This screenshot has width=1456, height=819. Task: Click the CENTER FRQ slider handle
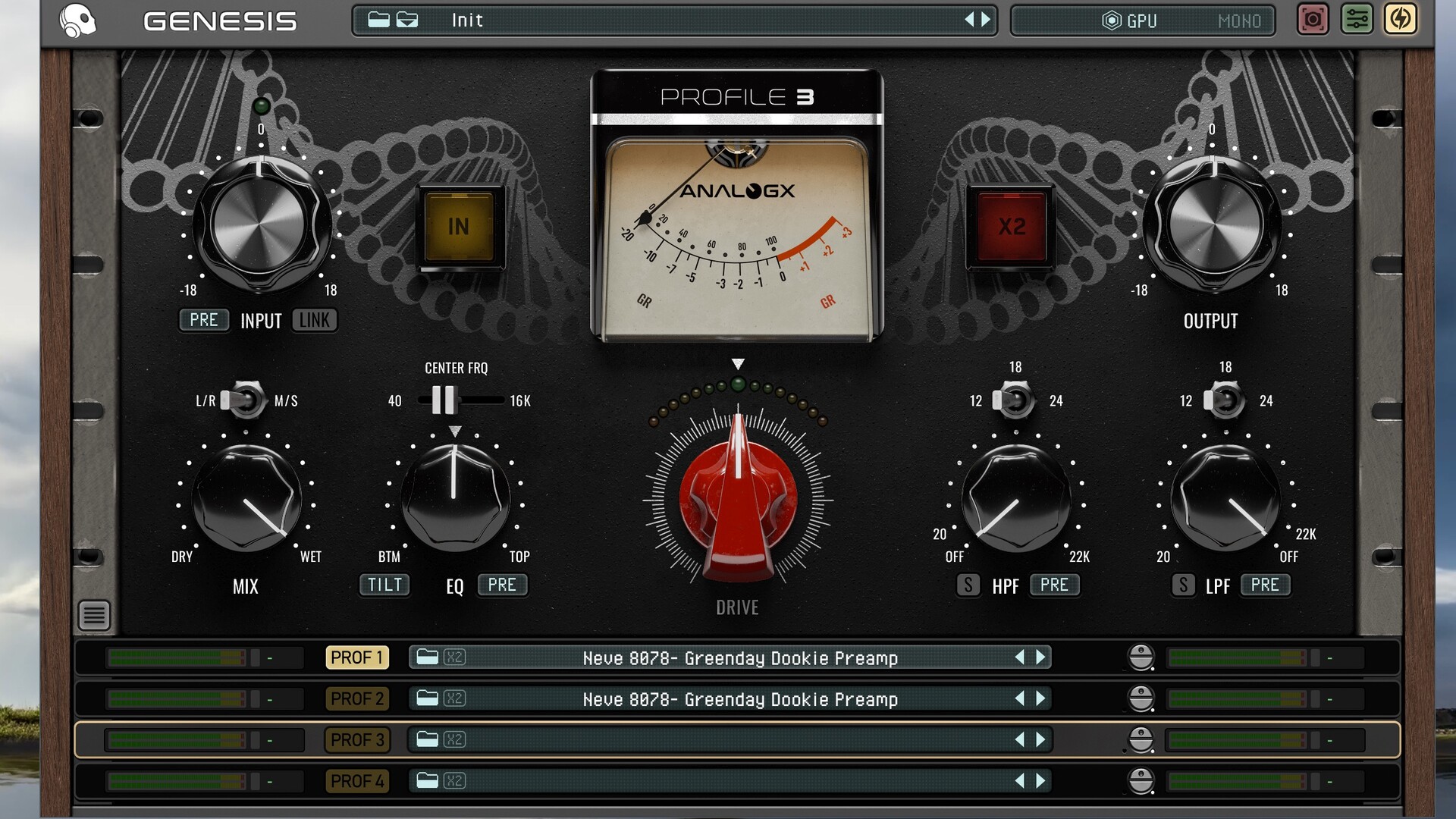(x=444, y=400)
